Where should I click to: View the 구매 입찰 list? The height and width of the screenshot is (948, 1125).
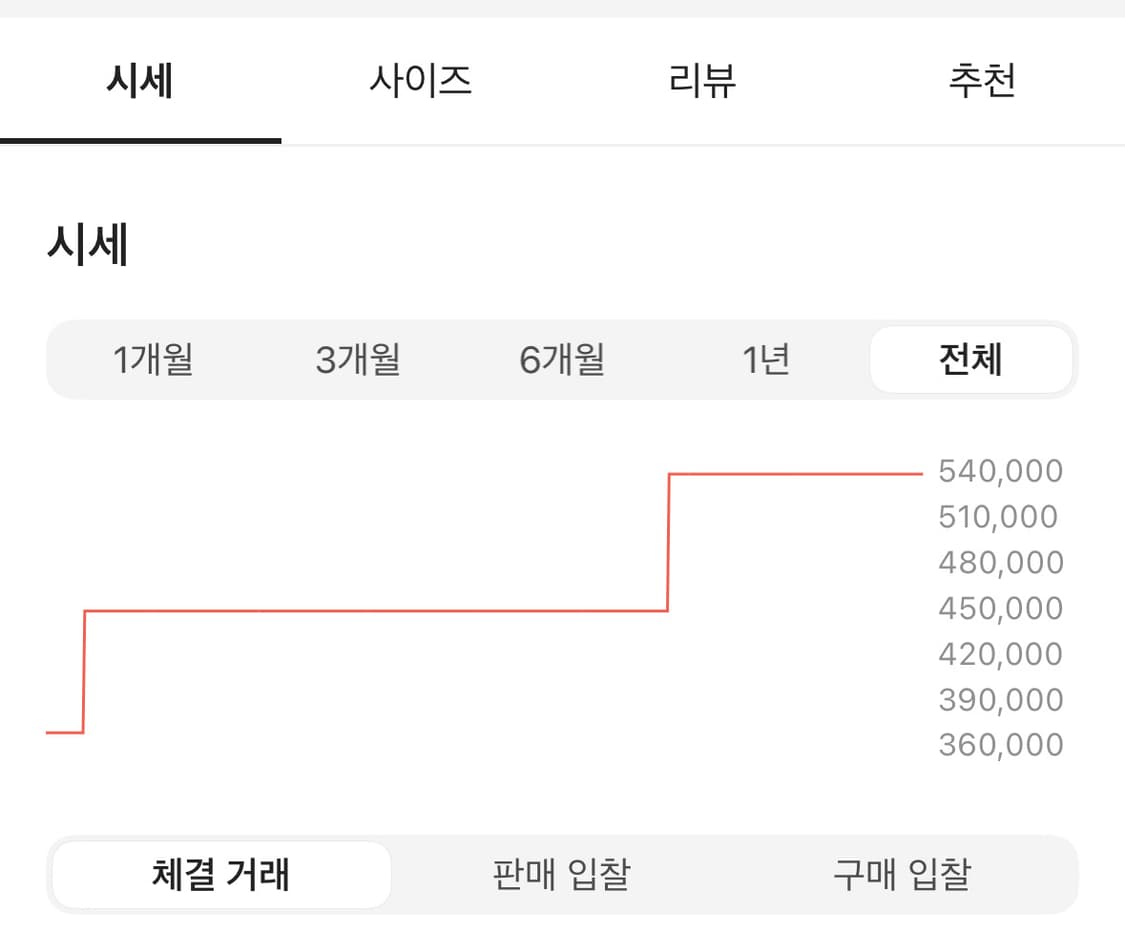pyautogui.click(x=902, y=875)
